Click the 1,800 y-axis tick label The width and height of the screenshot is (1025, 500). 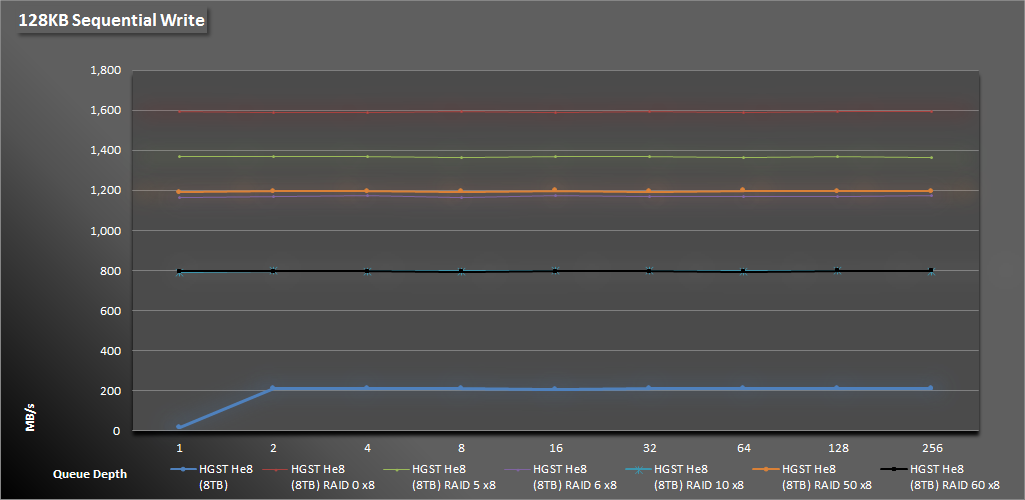tap(105, 71)
